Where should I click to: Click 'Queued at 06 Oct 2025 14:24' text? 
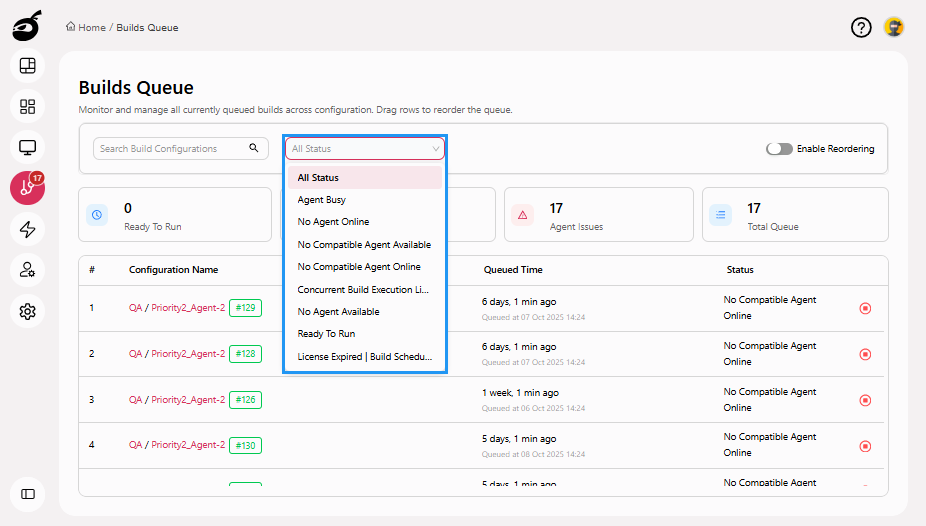[x=533, y=408]
